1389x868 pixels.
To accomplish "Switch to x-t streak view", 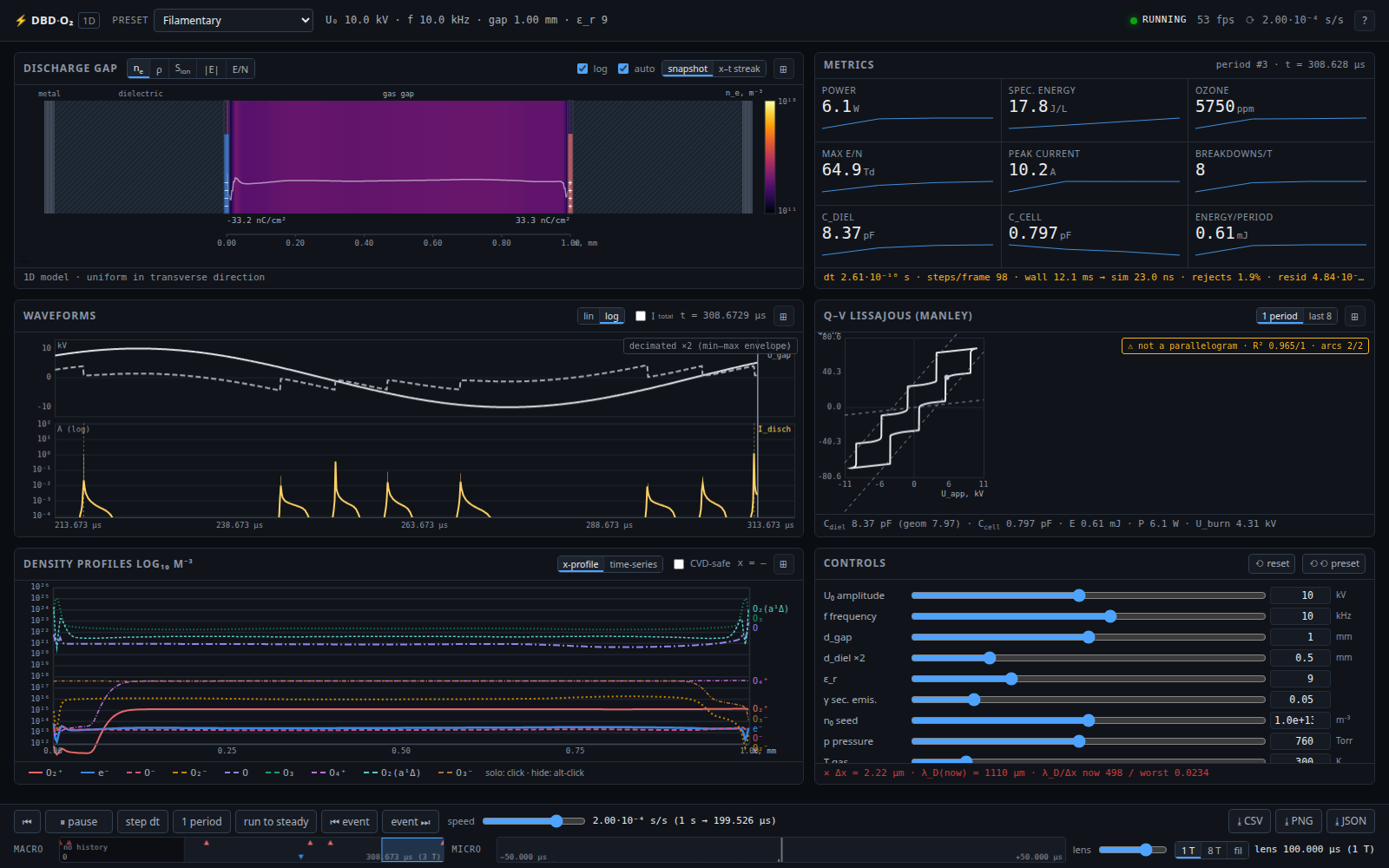I will tap(740, 69).
